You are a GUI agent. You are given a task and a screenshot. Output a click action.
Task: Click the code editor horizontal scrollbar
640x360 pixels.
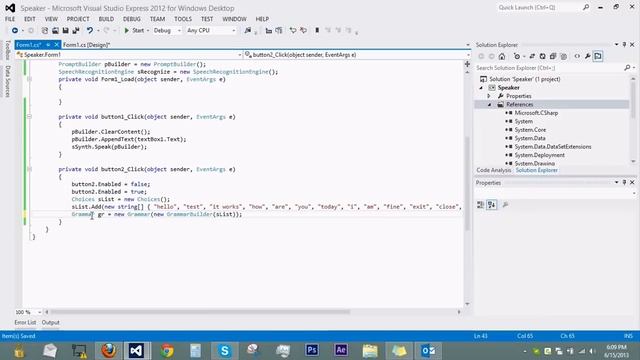coord(200,312)
